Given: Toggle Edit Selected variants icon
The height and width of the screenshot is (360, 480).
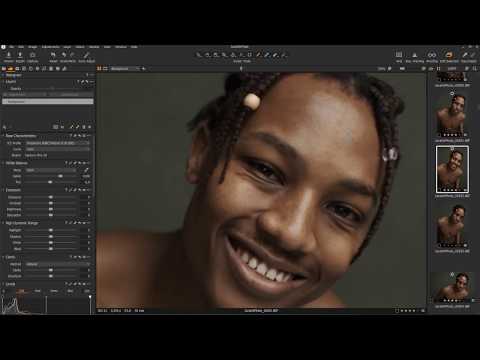Looking at the screenshot, I should coord(449,55).
